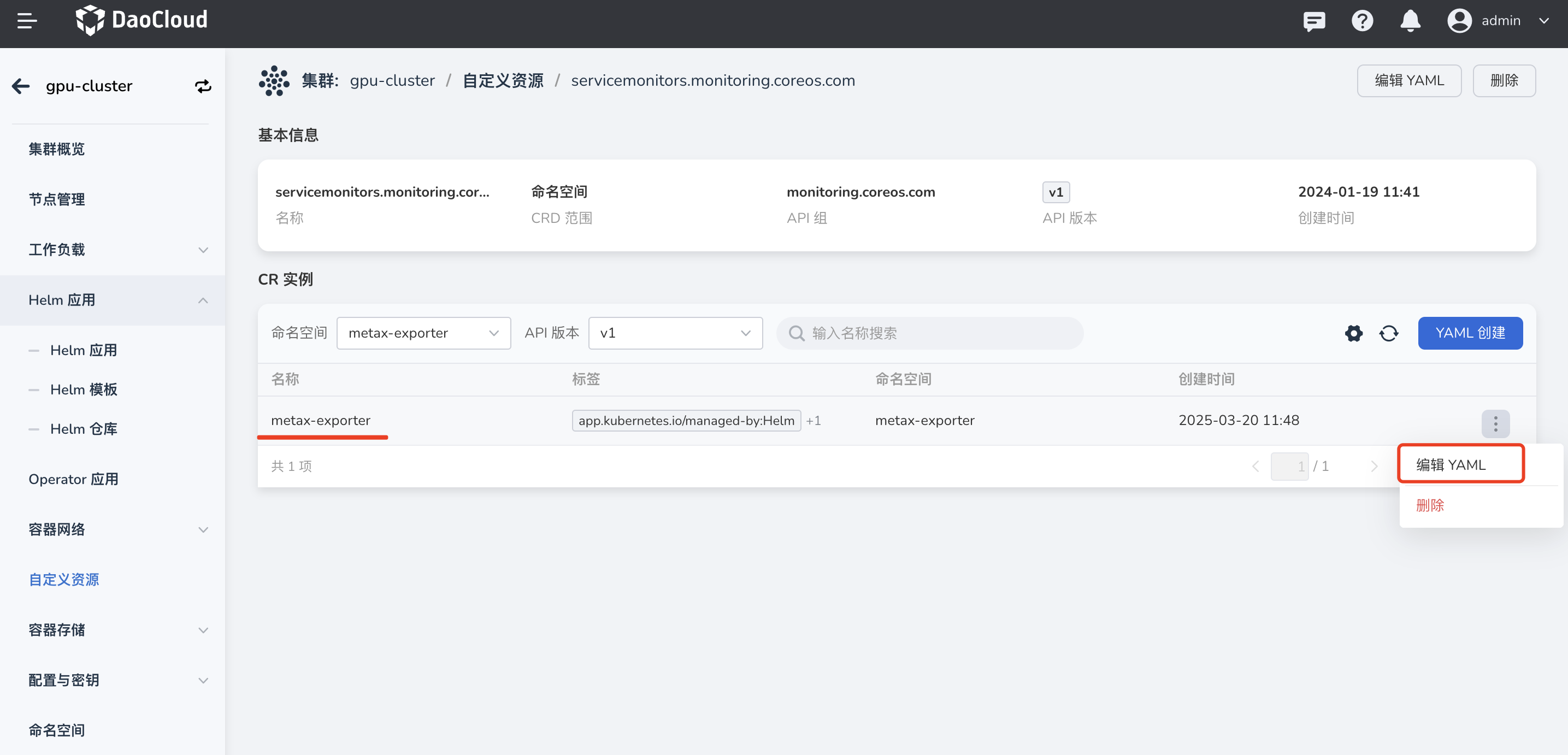The width and height of the screenshot is (1568, 755).
Task: Open the namespace metax-exporter dropdown
Action: (x=423, y=333)
